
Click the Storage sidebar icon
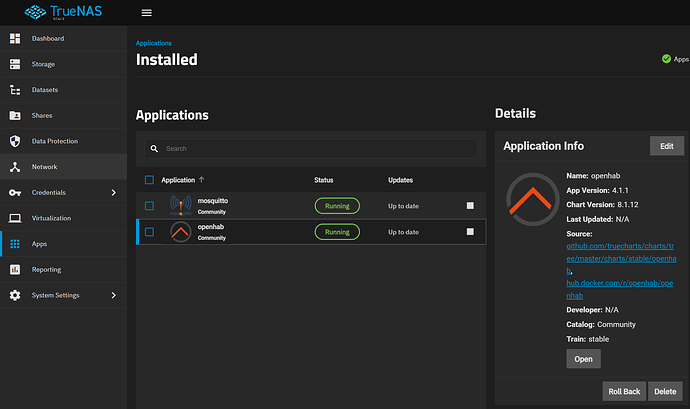click(x=15, y=64)
